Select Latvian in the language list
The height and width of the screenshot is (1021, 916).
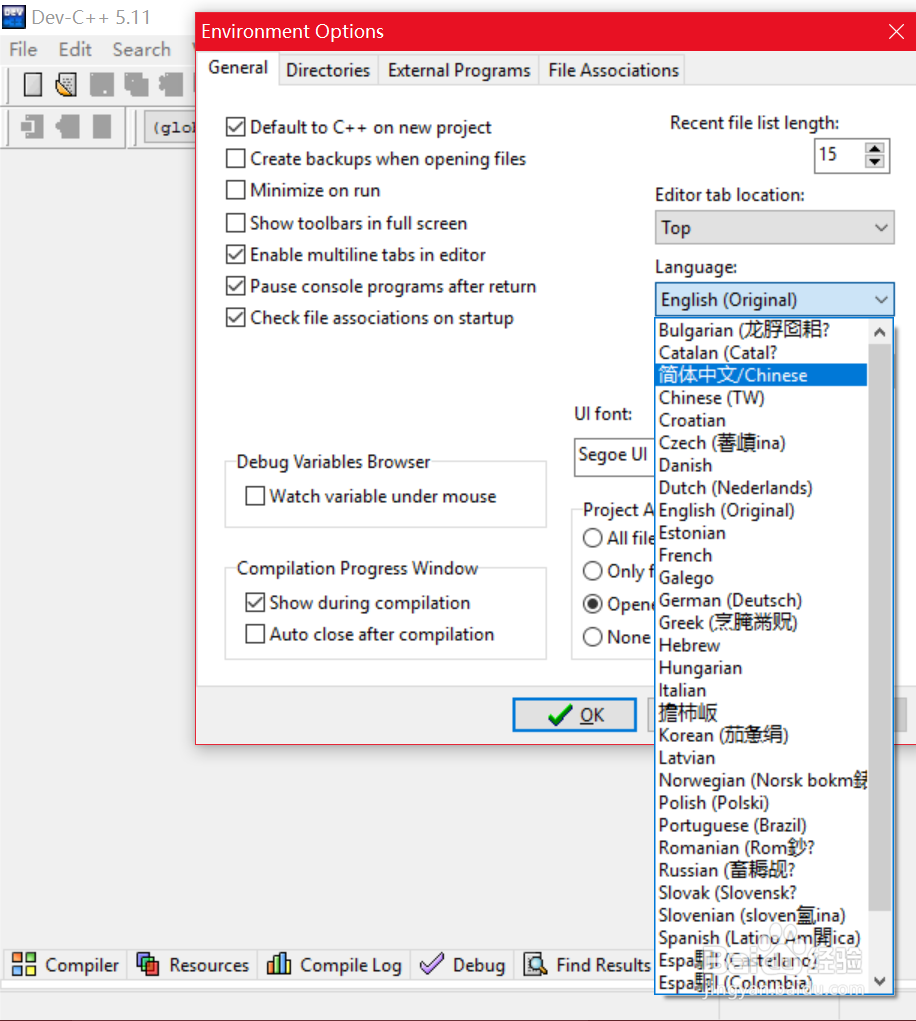(761, 757)
